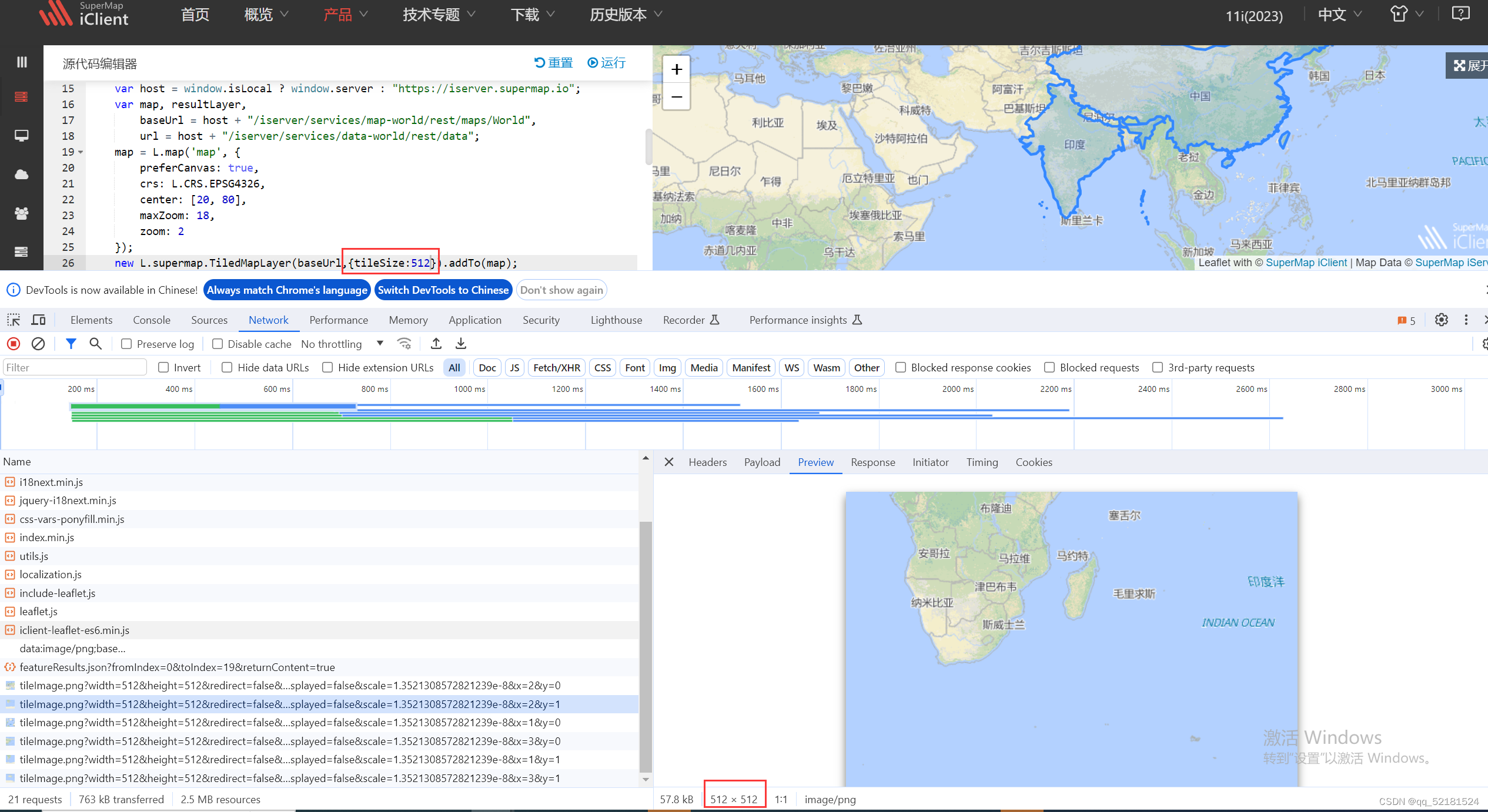Image resolution: width=1488 pixels, height=812 pixels.
Task: Switch to the Elements tab
Action: click(x=91, y=320)
